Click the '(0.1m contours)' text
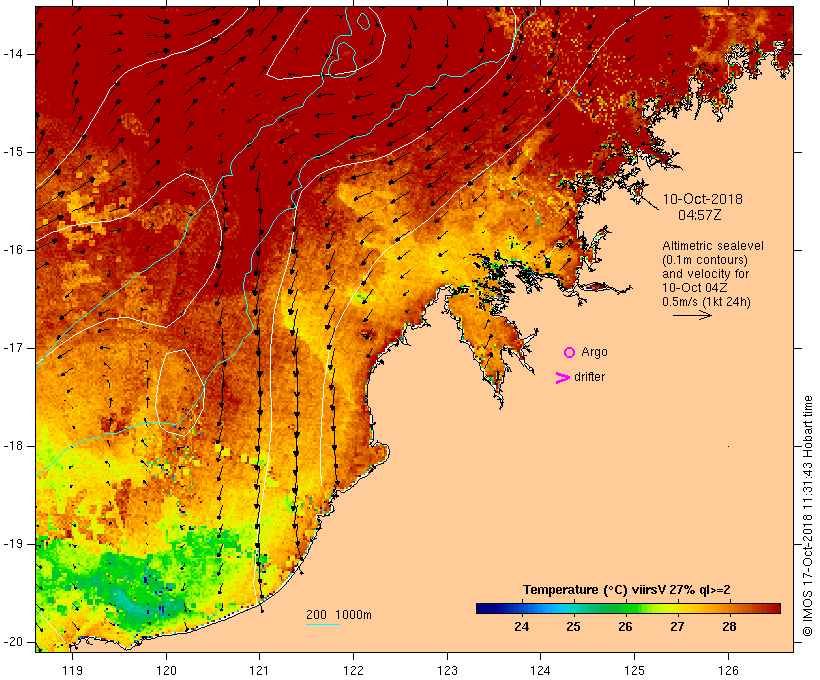The image size is (820, 680). tap(705, 260)
